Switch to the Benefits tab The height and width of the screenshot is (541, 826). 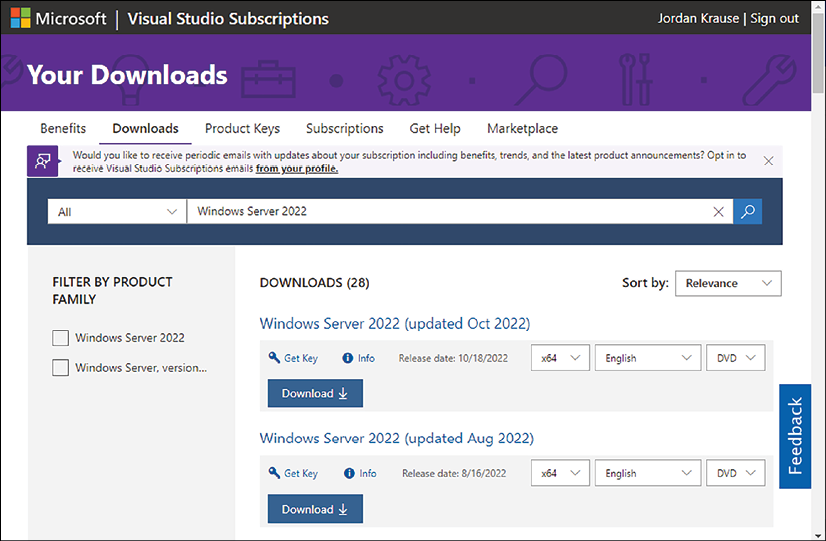click(63, 129)
